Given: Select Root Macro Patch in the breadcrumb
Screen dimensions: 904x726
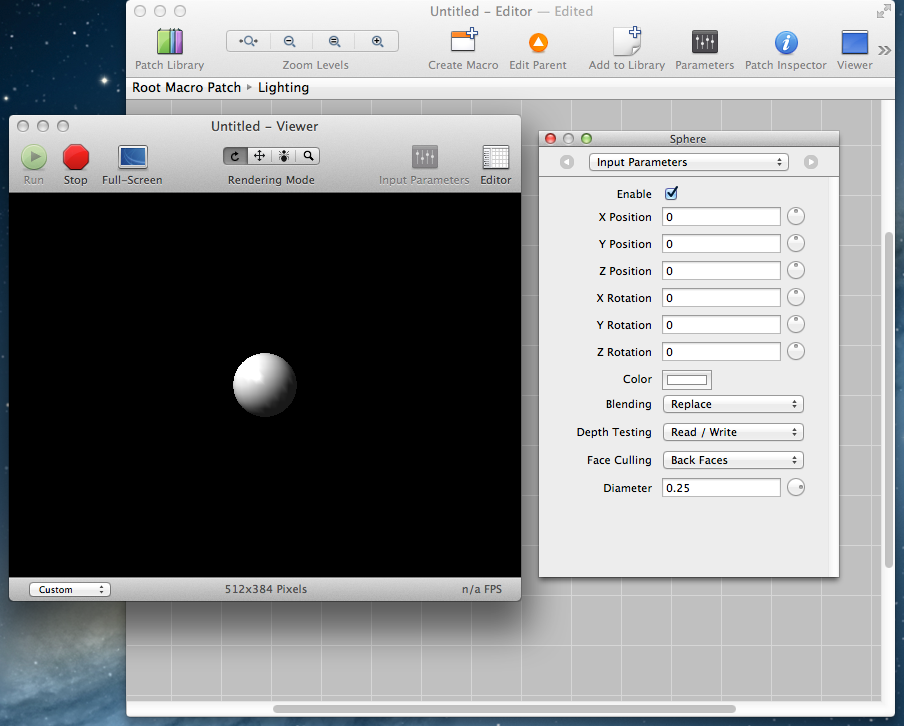Looking at the screenshot, I should click(x=187, y=88).
